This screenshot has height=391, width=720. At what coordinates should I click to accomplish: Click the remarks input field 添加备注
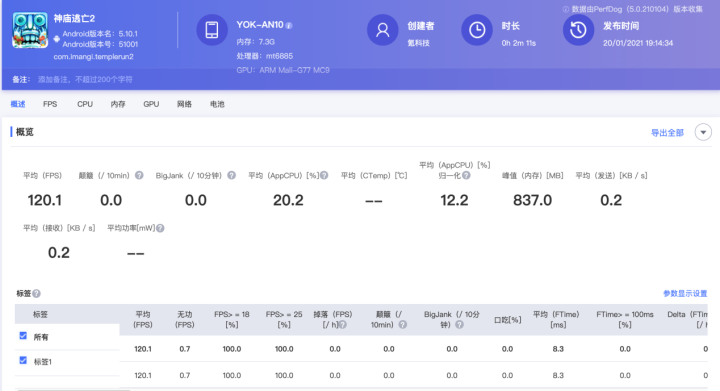85,79
